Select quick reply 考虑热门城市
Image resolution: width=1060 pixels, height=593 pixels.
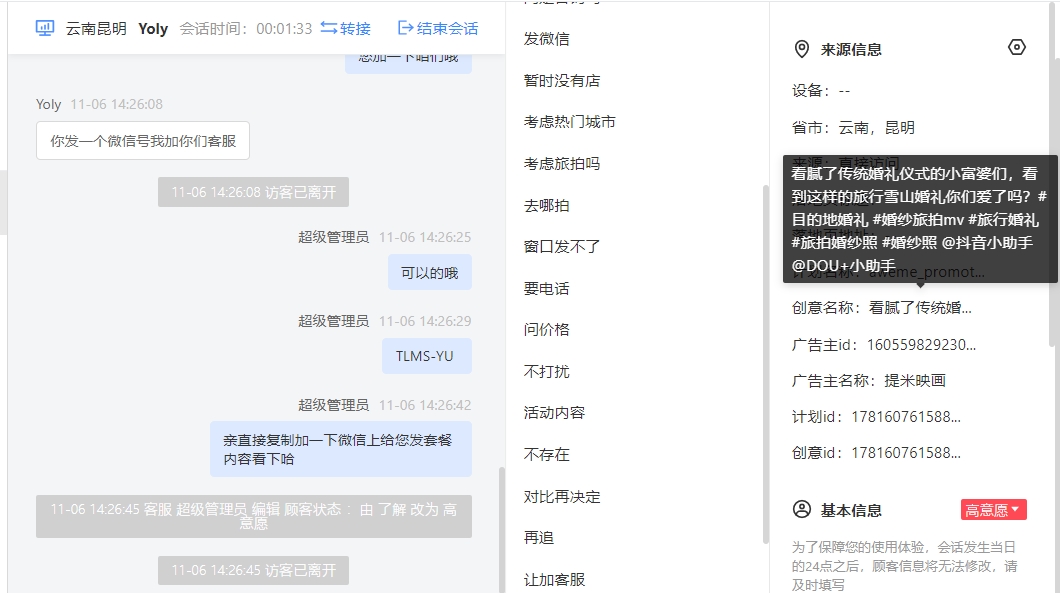[569, 122]
